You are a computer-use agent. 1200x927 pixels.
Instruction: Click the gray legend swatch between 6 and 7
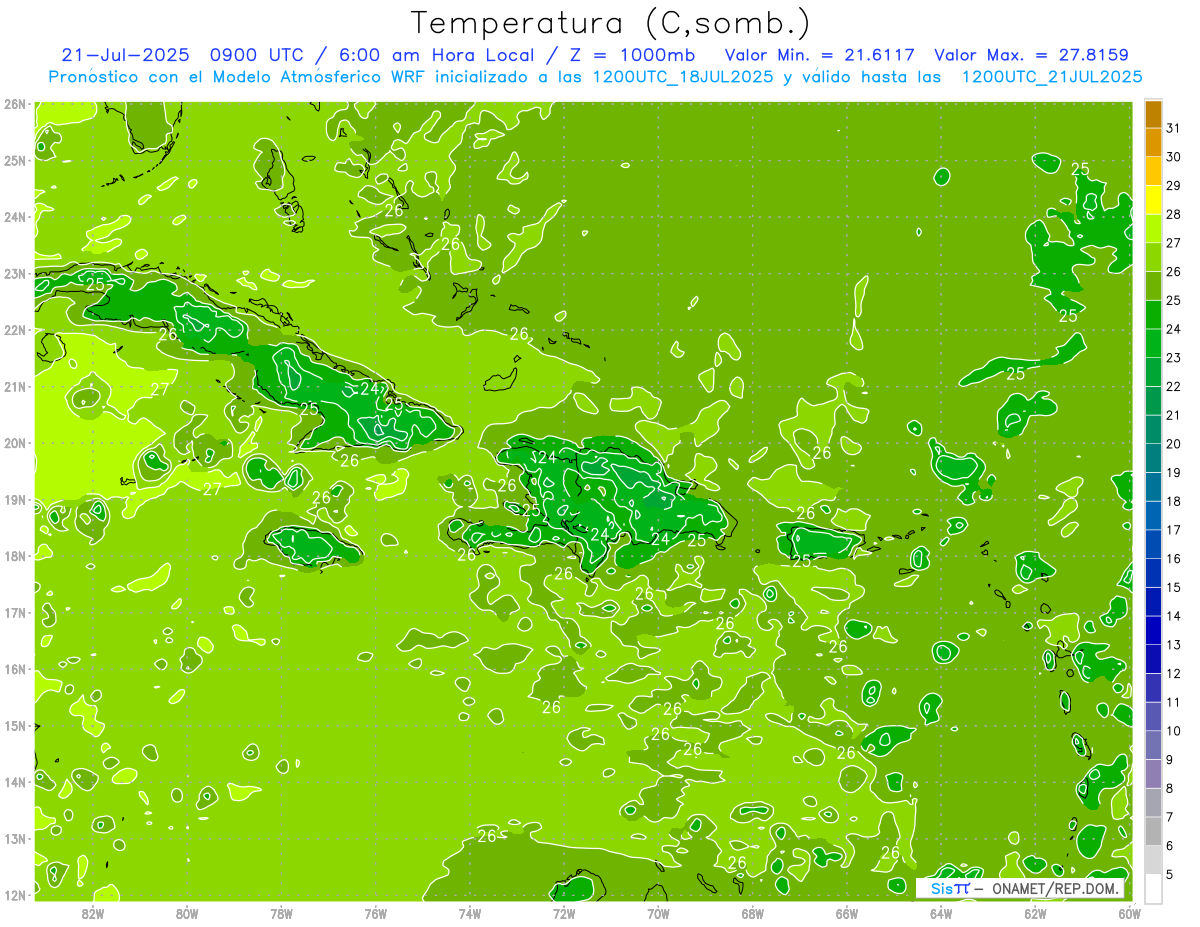[1153, 832]
